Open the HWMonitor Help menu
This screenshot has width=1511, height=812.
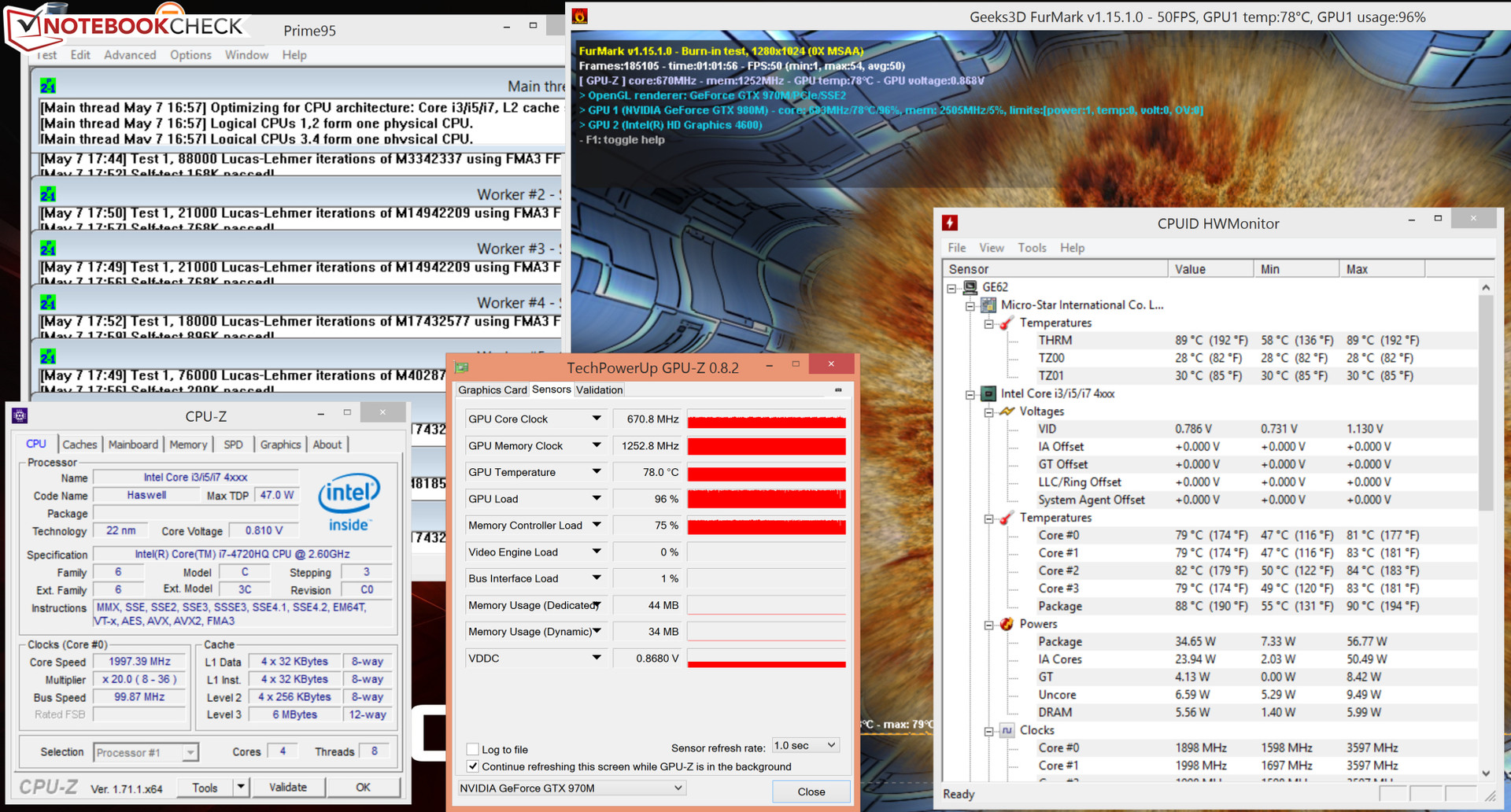(1072, 248)
